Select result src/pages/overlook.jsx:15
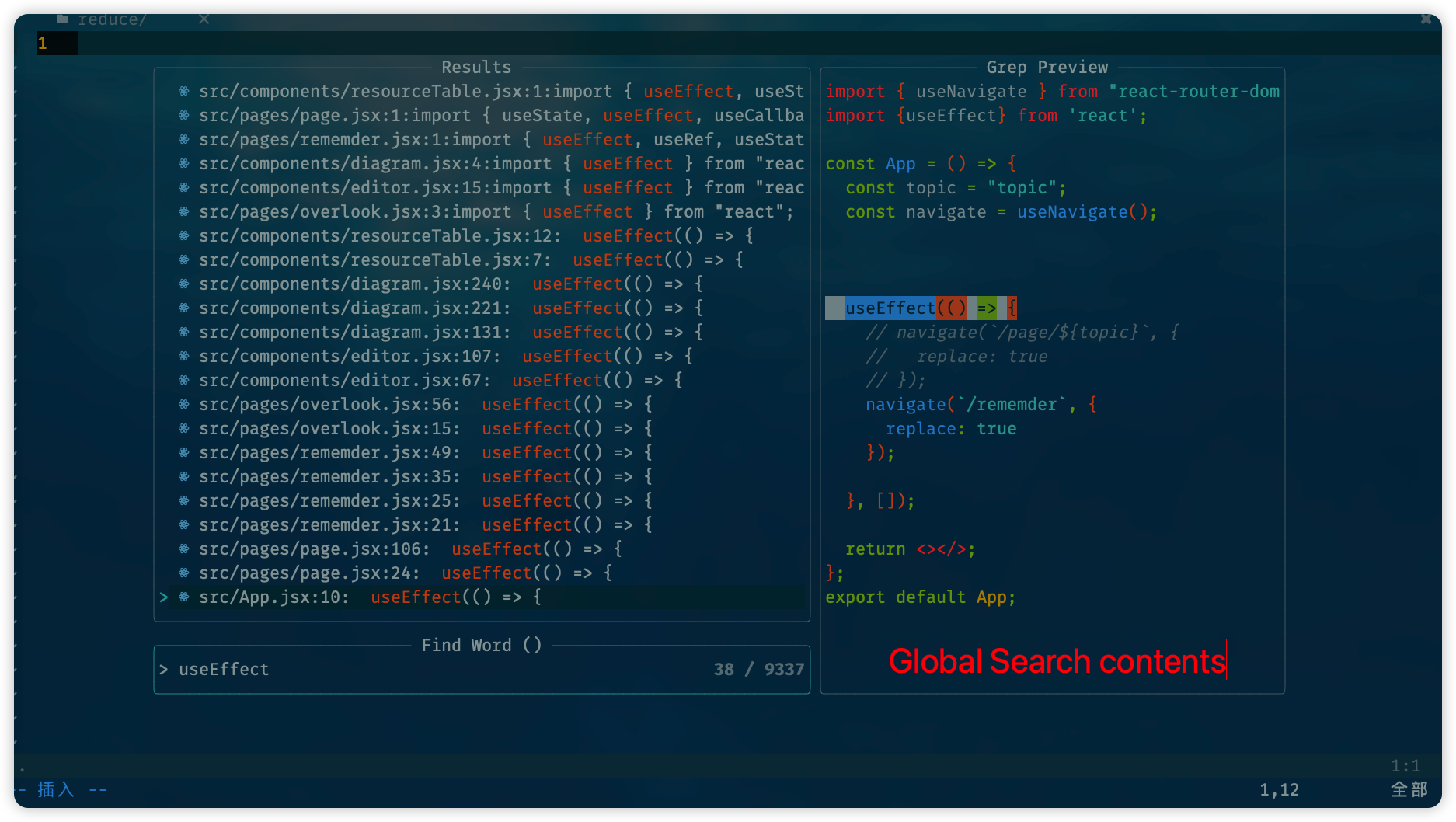The height and width of the screenshot is (822, 1456). [482, 428]
